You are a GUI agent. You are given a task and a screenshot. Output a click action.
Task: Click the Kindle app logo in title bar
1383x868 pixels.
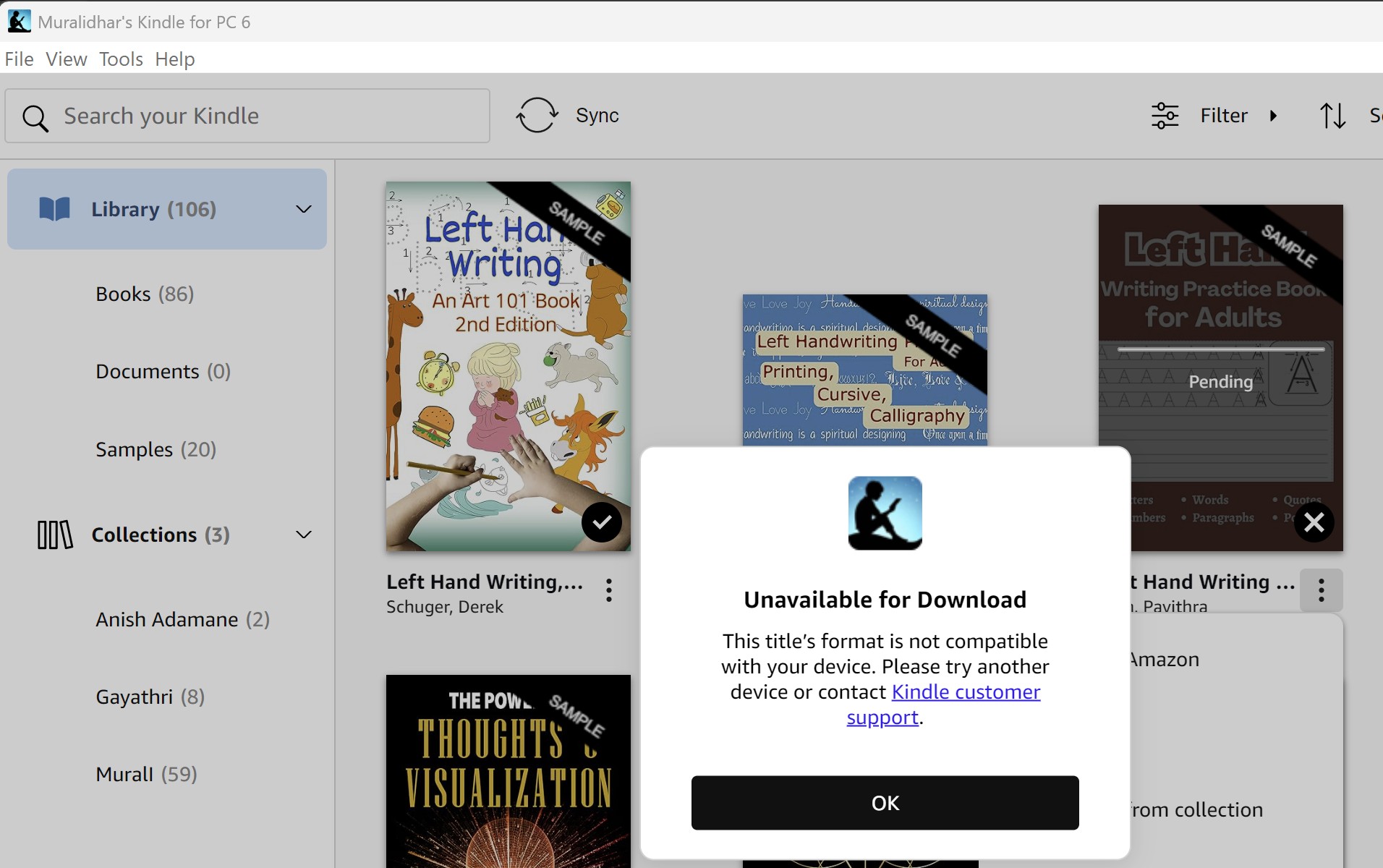pos(19,21)
